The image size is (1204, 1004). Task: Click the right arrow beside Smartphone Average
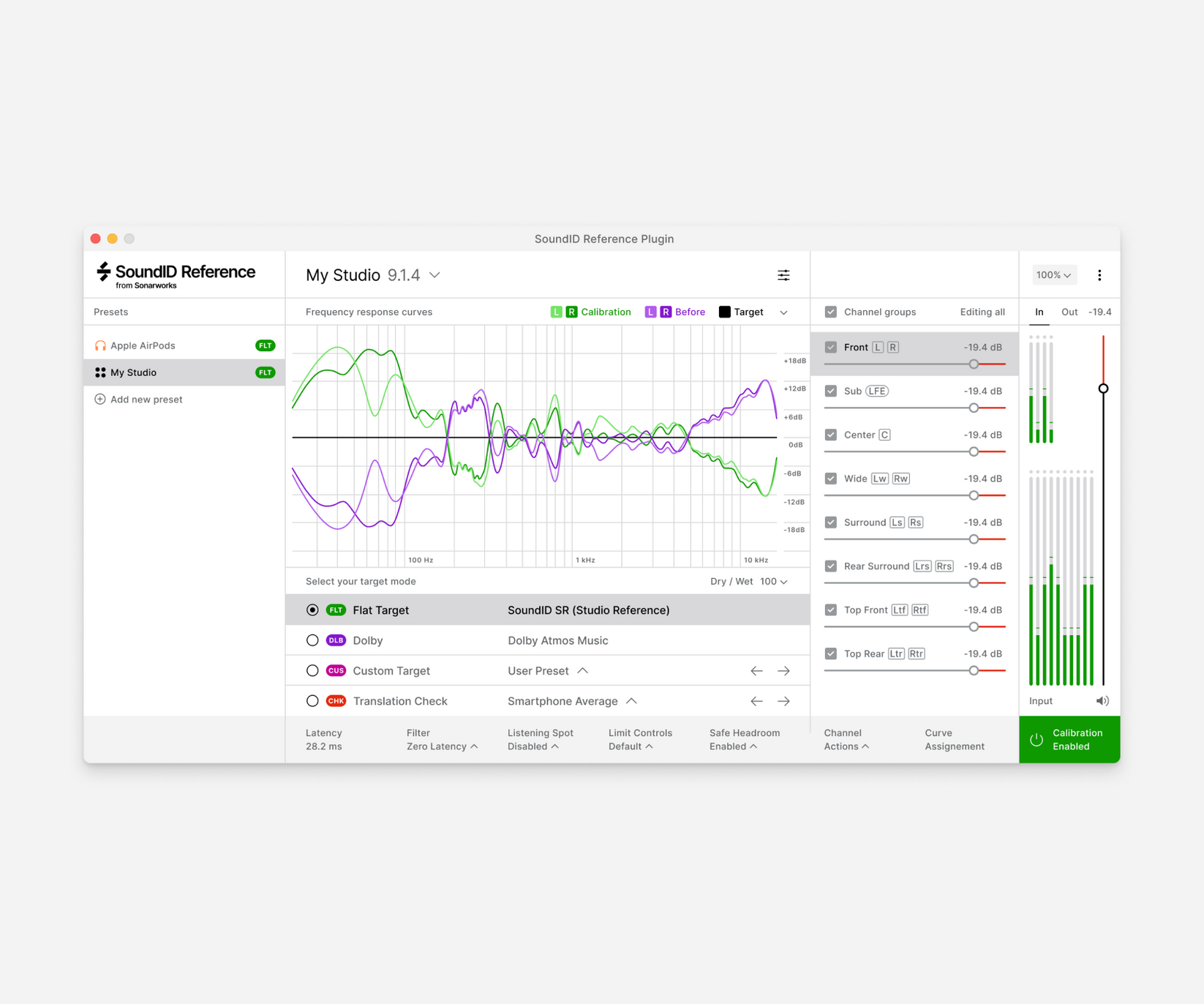pyautogui.click(x=783, y=700)
